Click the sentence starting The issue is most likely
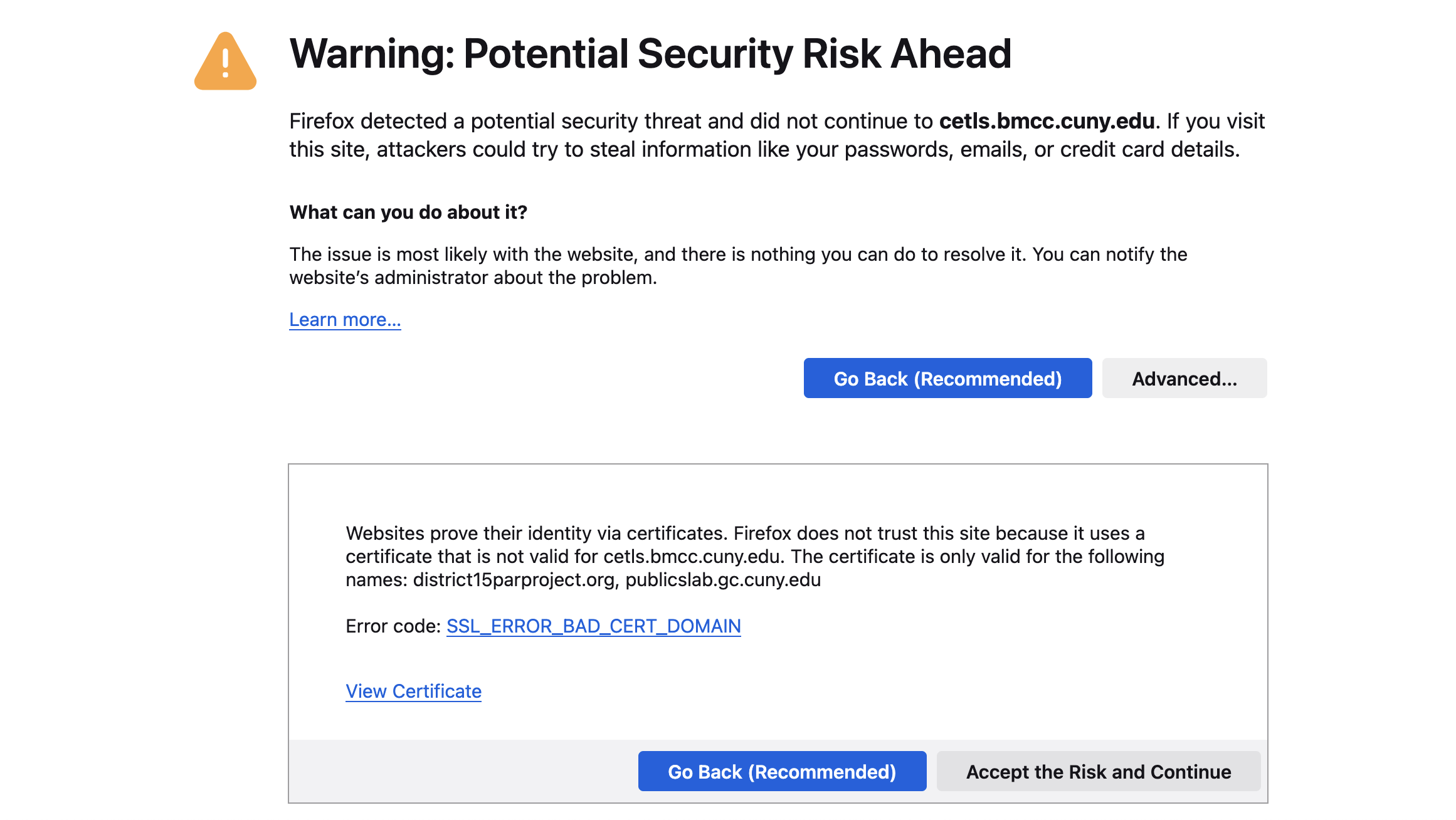 pyautogui.click(x=658, y=255)
